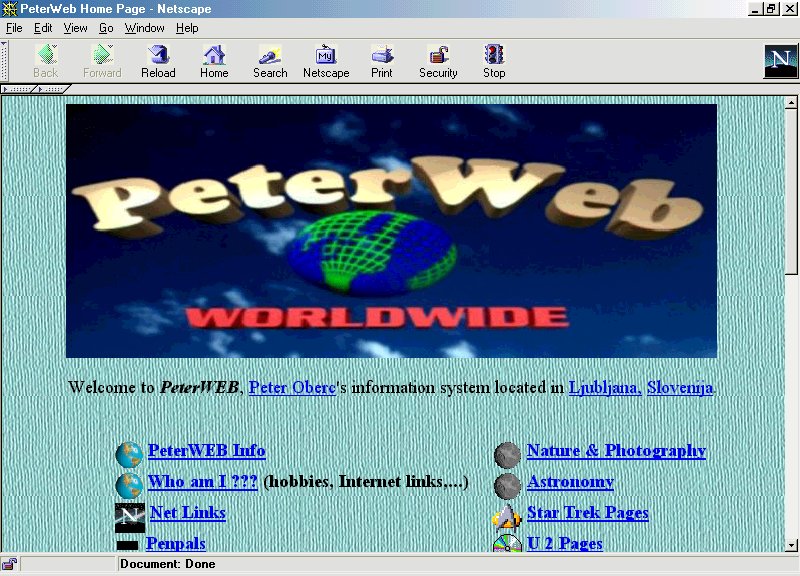Reload the current page
This screenshot has height=576, width=800.
point(158,61)
